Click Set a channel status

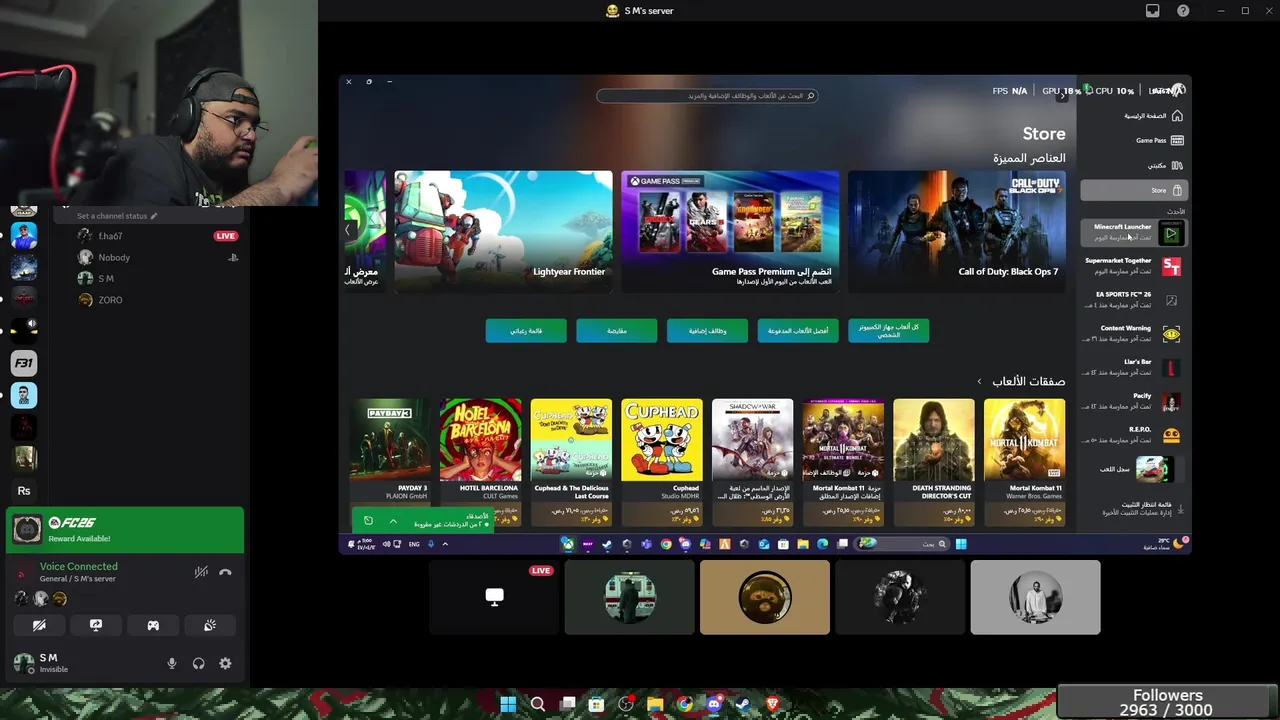(x=118, y=216)
